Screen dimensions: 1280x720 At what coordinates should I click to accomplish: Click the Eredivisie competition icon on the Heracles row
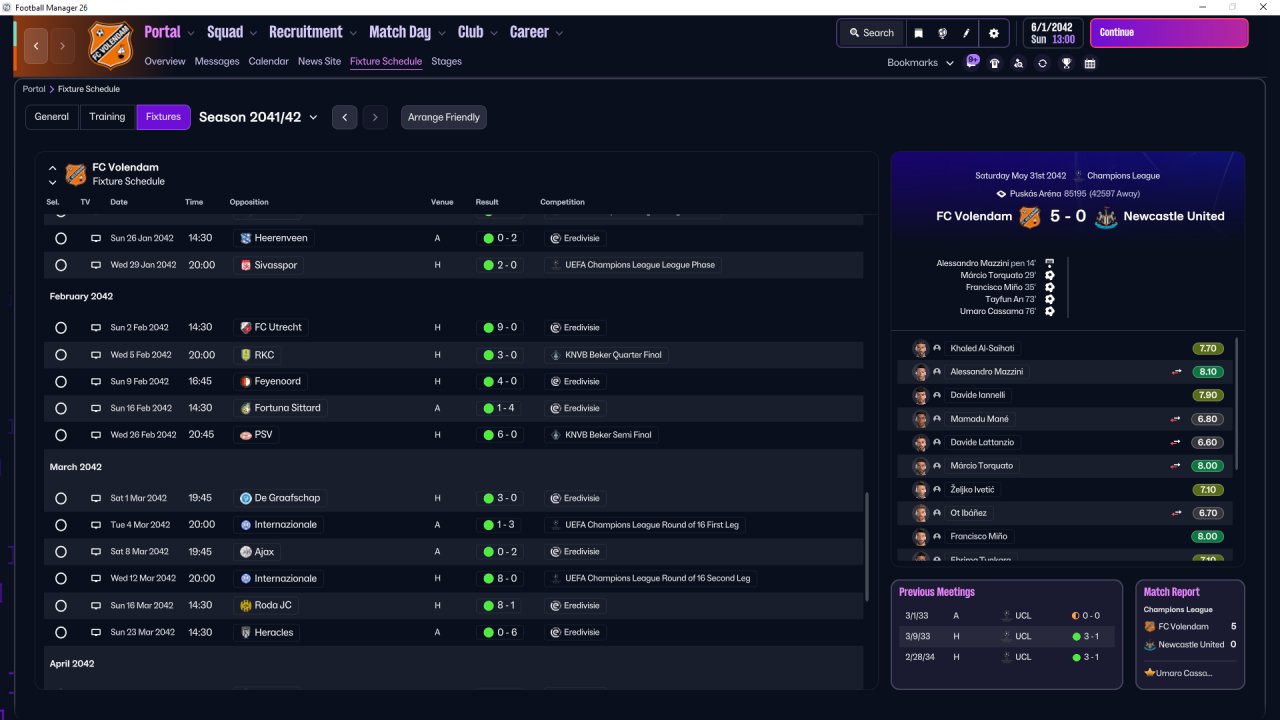555,632
